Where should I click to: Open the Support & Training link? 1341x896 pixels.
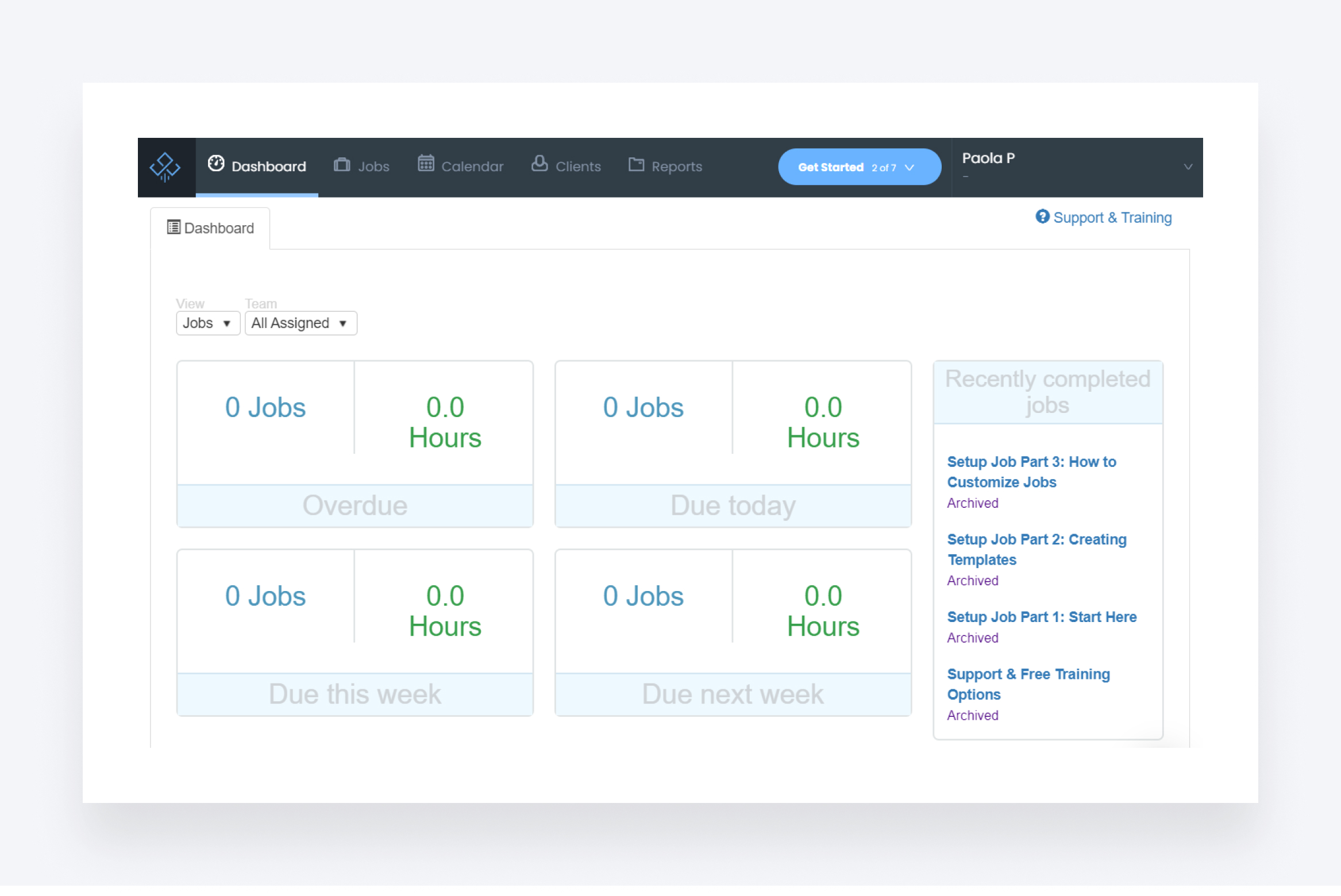[1113, 217]
